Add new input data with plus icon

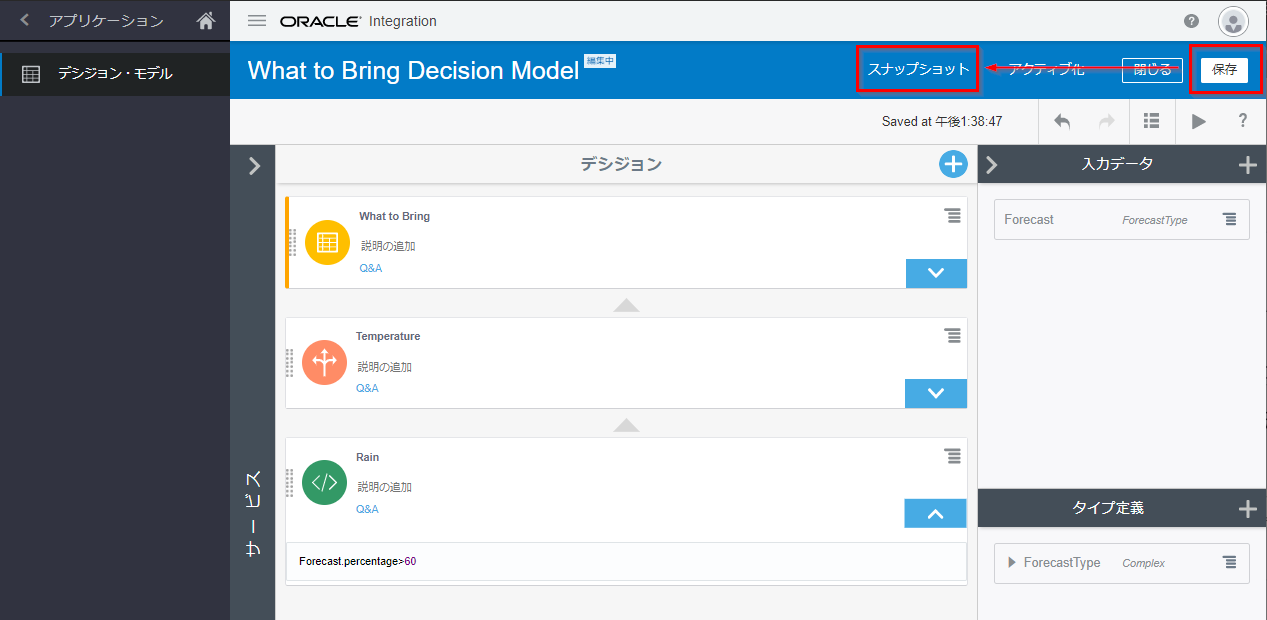tap(1247, 166)
